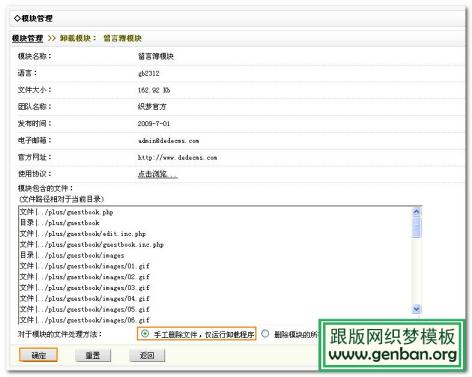Open the 点击浏览 license agreement link
Image resolution: width=472 pixels, height=377 pixels.
tap(158, 174)
